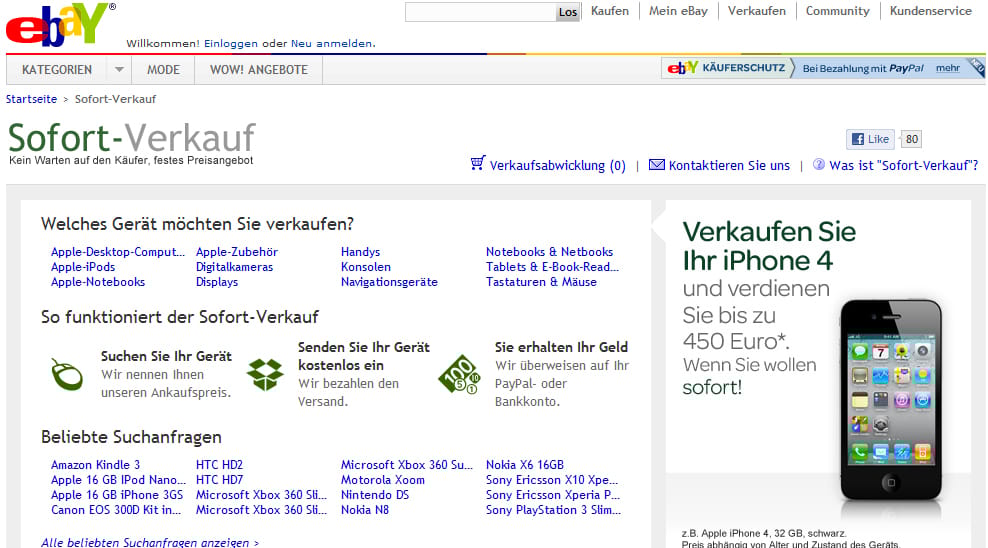Select Digitalkameras category
988x548 pixels.
(x=234, y=267)
